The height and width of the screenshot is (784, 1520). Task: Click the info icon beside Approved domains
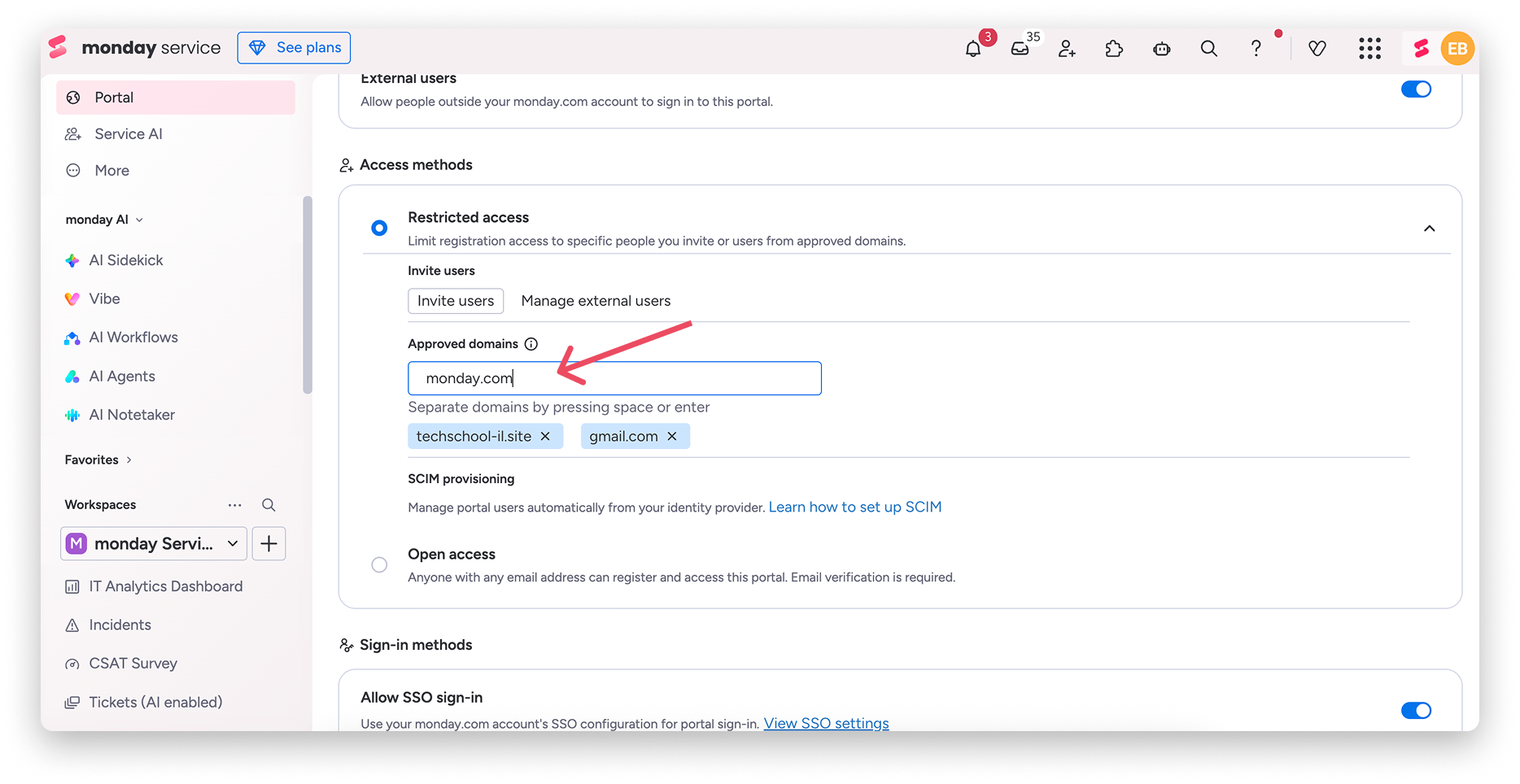(531, 344)
